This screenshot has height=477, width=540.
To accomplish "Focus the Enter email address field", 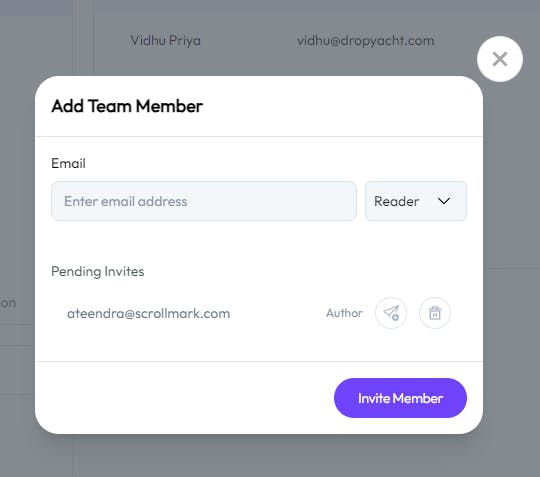I will pyautogui.click(x=204, y=201).
